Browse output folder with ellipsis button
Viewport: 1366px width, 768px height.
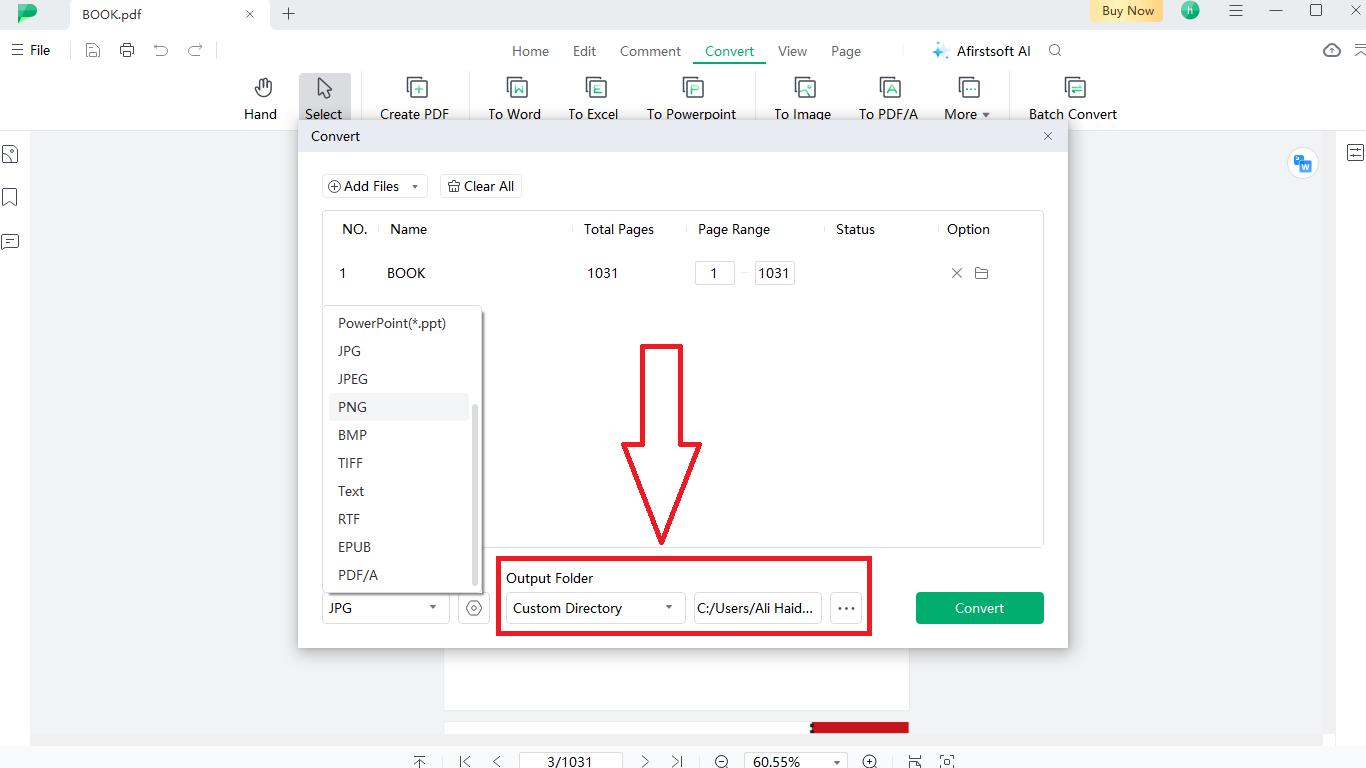coord(846,608)
